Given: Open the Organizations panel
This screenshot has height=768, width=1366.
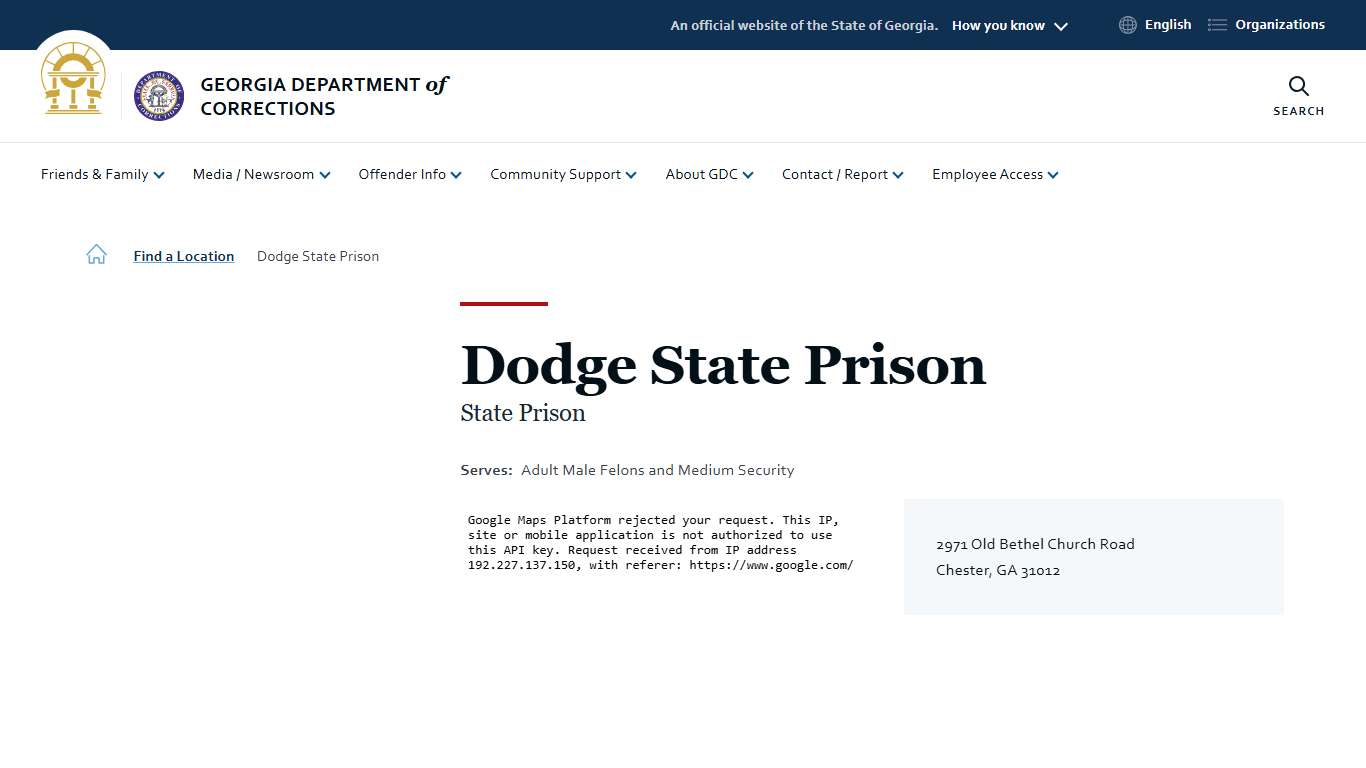Looking at the screenshot, I should click(1278, 24).
